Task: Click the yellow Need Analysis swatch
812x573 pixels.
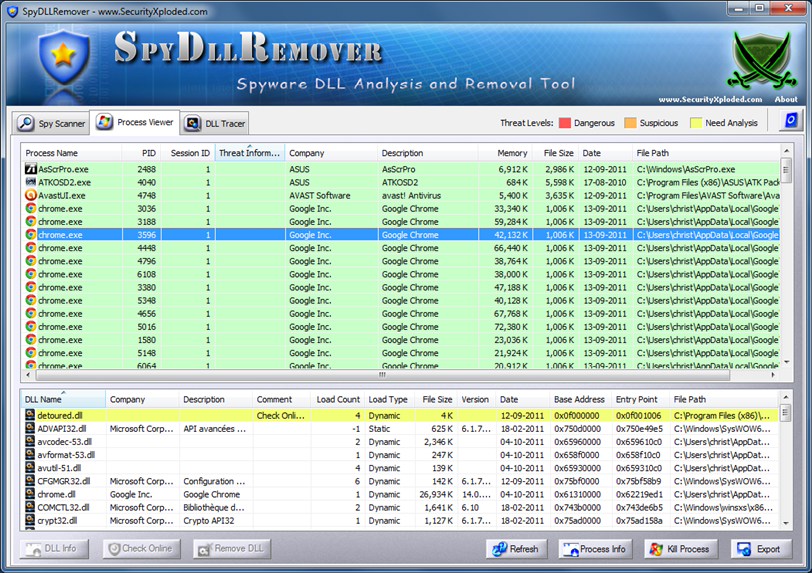Action: (695, 123)
